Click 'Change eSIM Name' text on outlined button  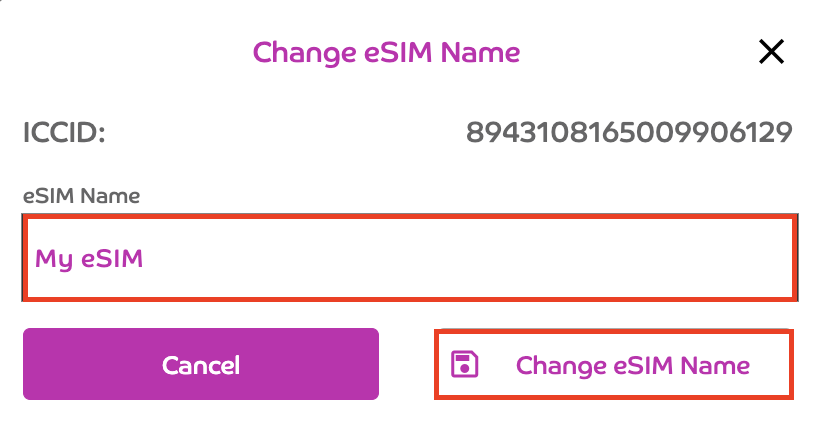(632, 365)
